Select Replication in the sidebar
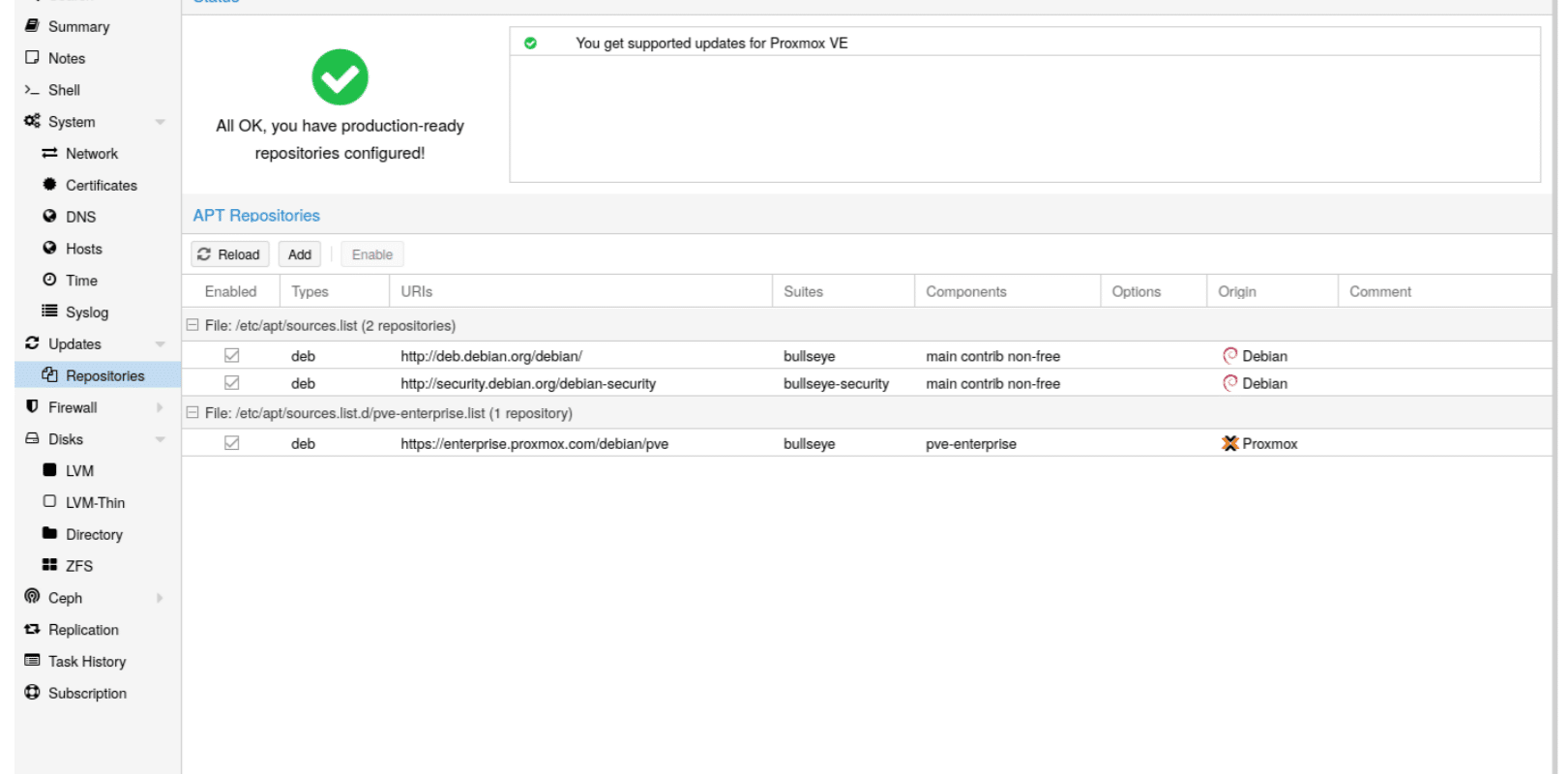This screenshot has width=1568, height=774. 83,630
